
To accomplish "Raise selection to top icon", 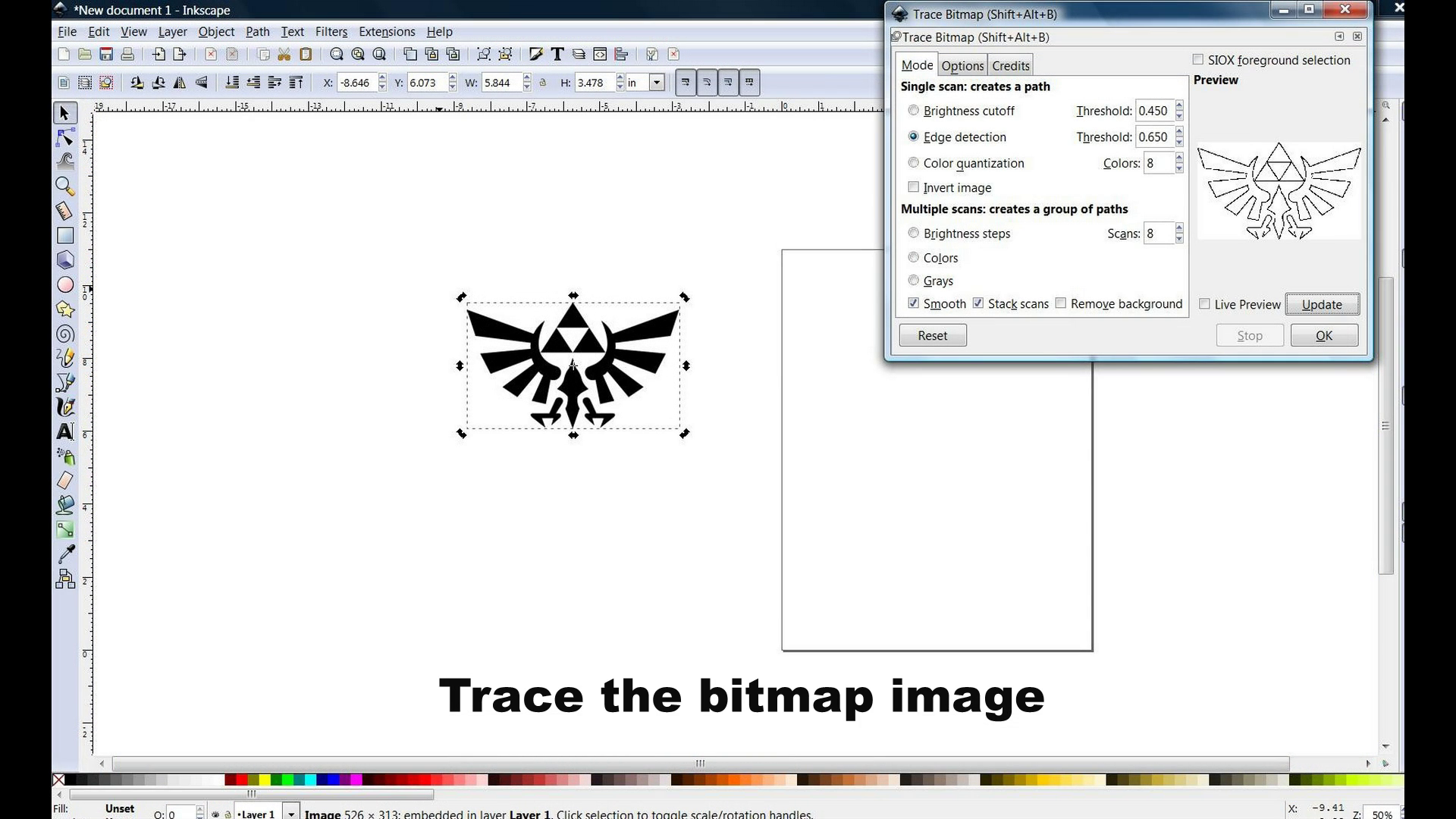I will pos(297,83).
